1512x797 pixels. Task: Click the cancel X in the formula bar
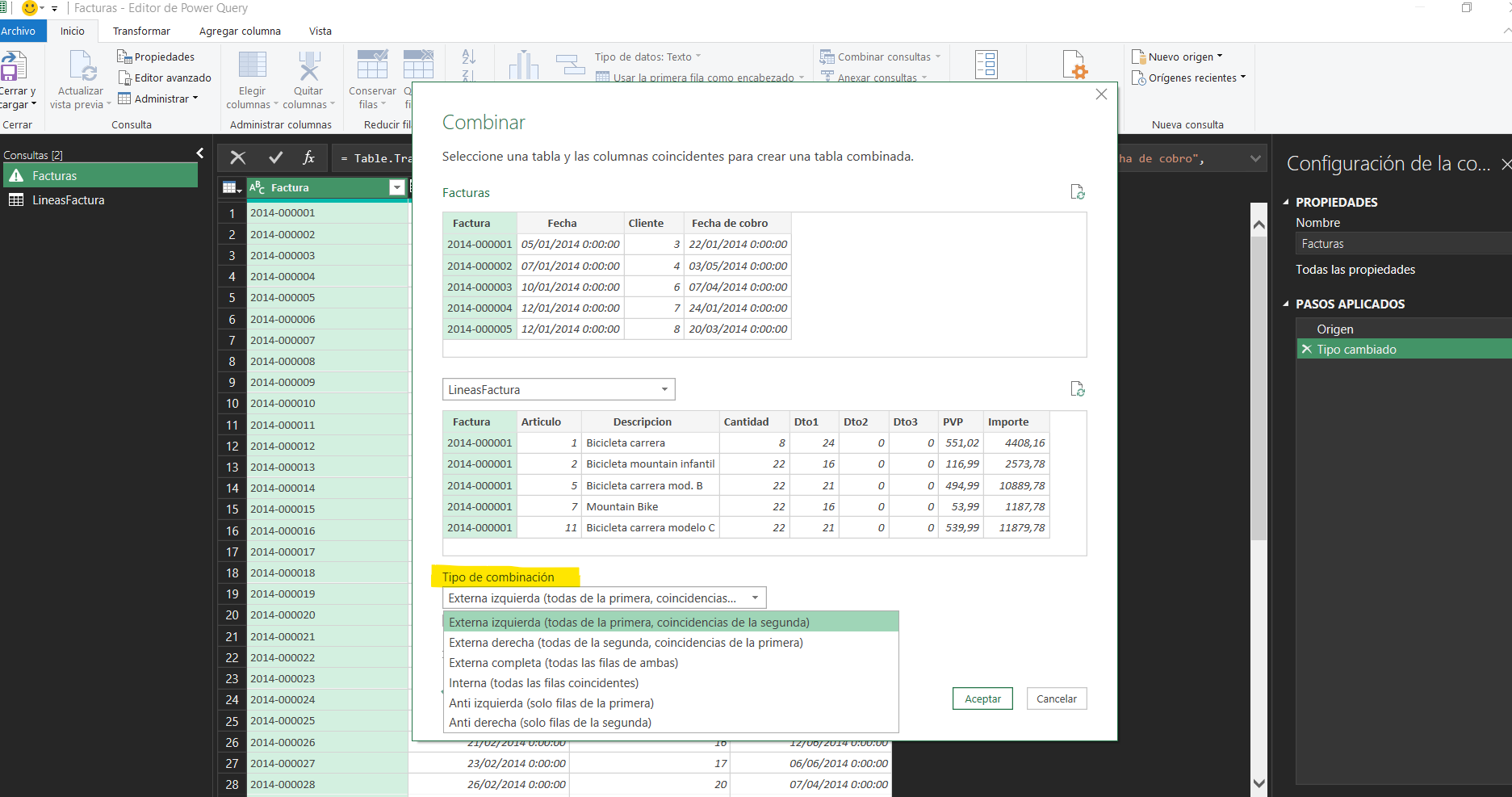237,158
